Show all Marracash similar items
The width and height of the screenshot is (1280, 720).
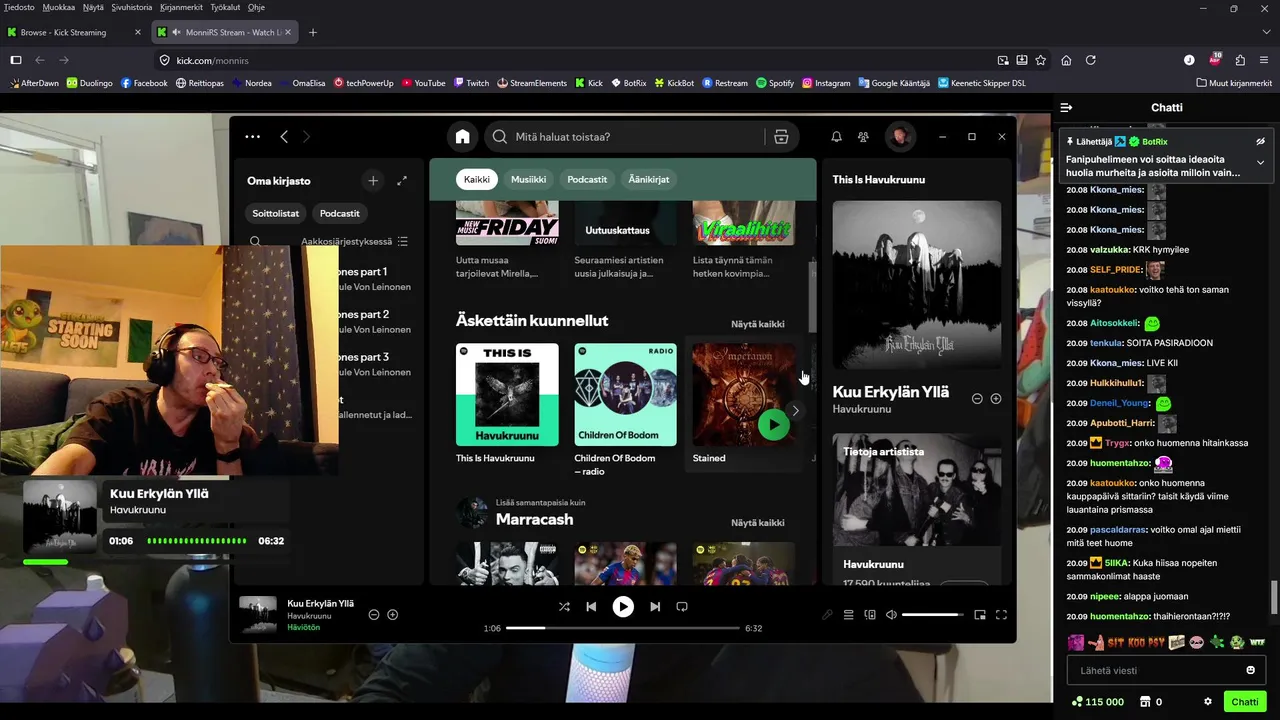757,523
